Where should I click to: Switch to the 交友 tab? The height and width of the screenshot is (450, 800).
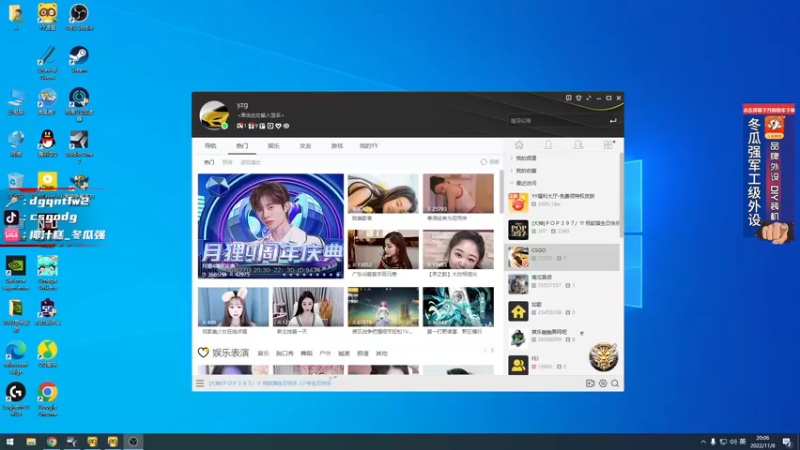point(305,146)
